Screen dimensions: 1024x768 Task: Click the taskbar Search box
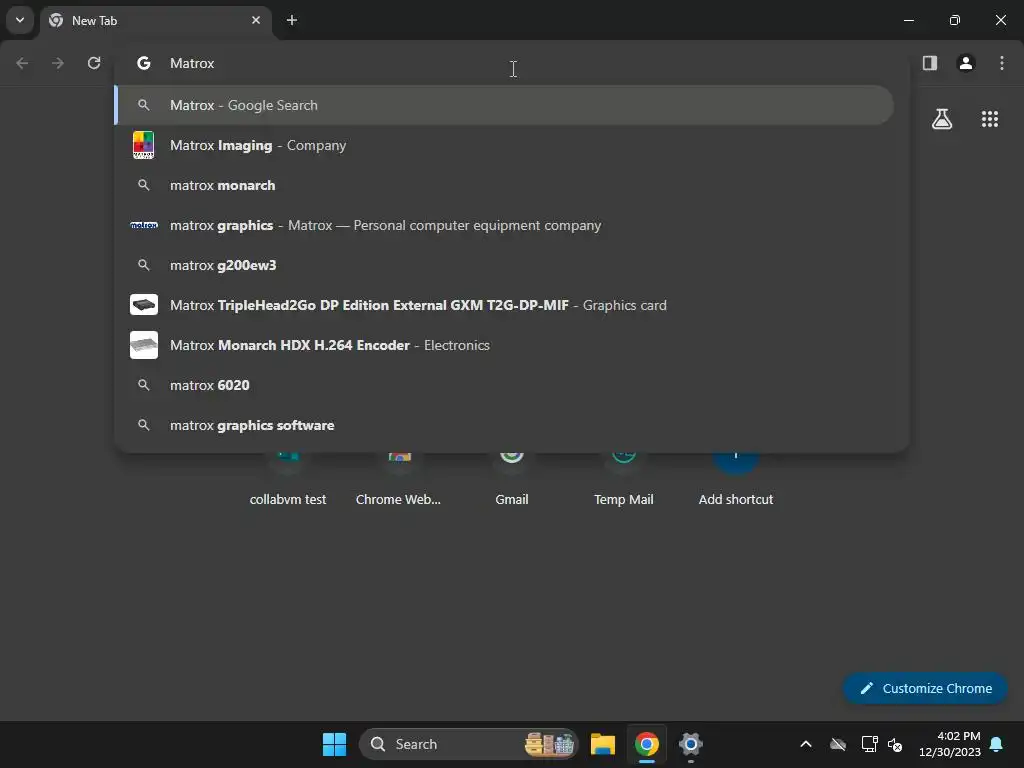pyautogui.click(x=469, y=744)
